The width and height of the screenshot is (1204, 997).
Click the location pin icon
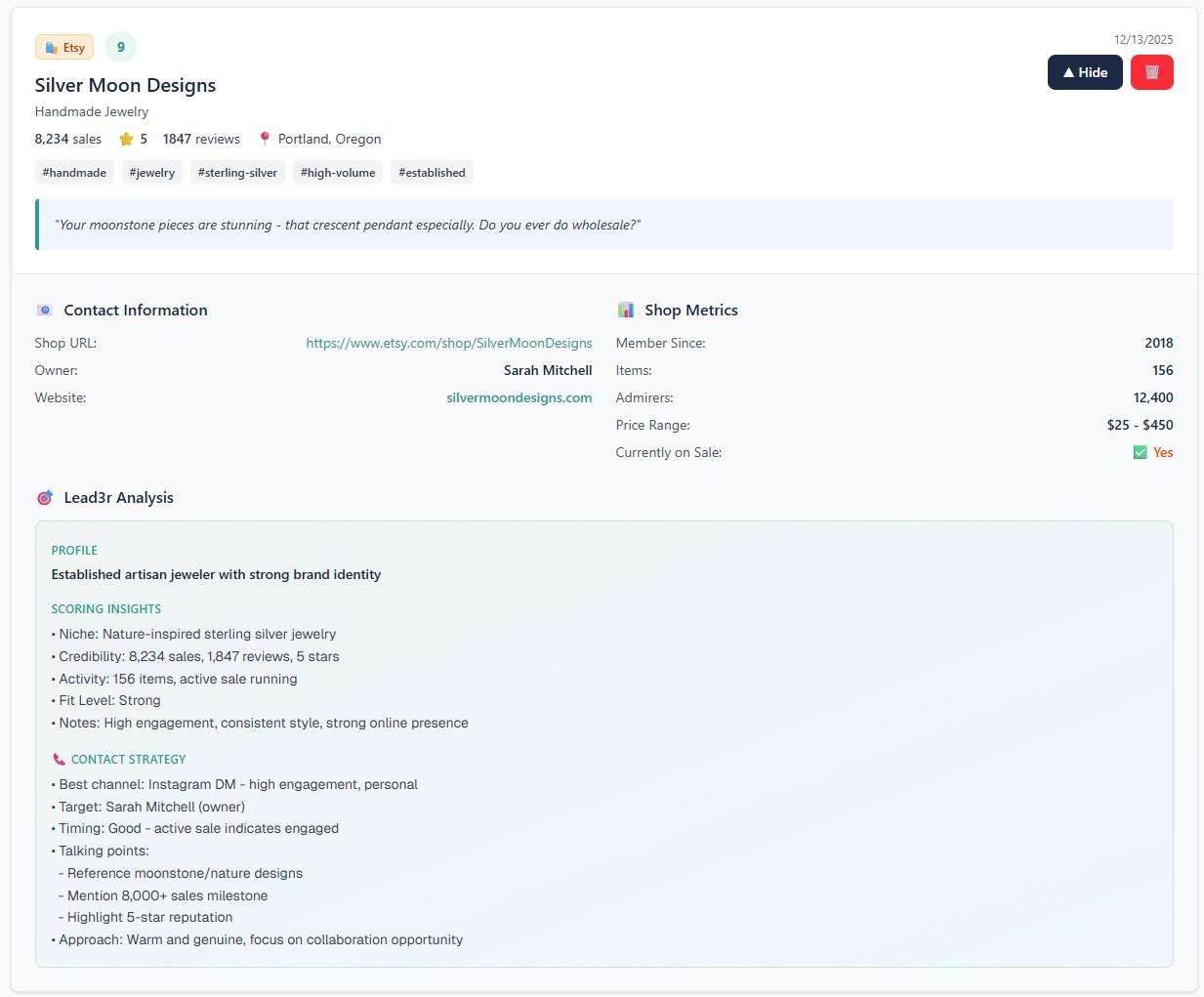click(265, 139)
